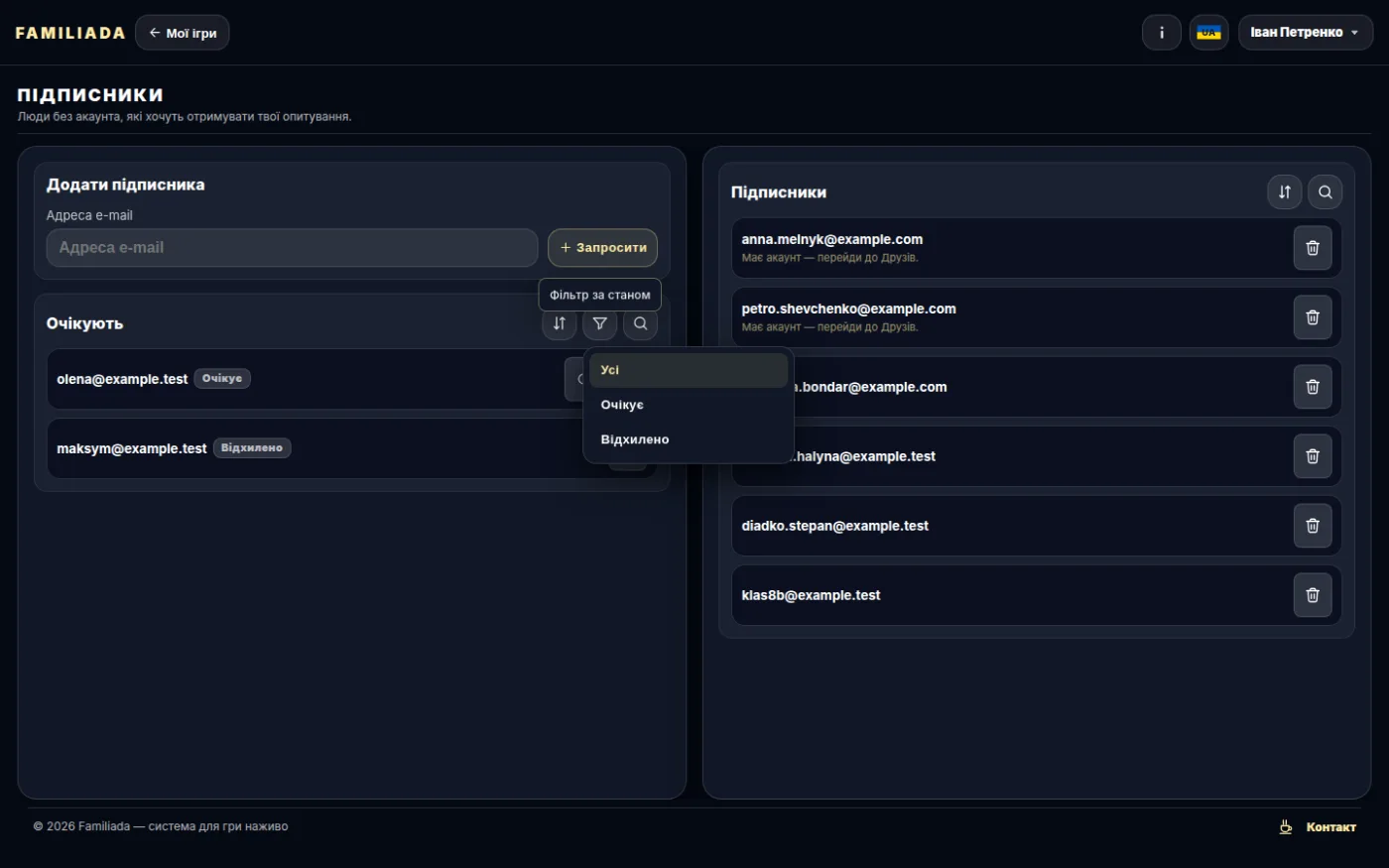Click the Відхилено status badge
Viewport: 1389px width, 868px height.
[252, 448]
